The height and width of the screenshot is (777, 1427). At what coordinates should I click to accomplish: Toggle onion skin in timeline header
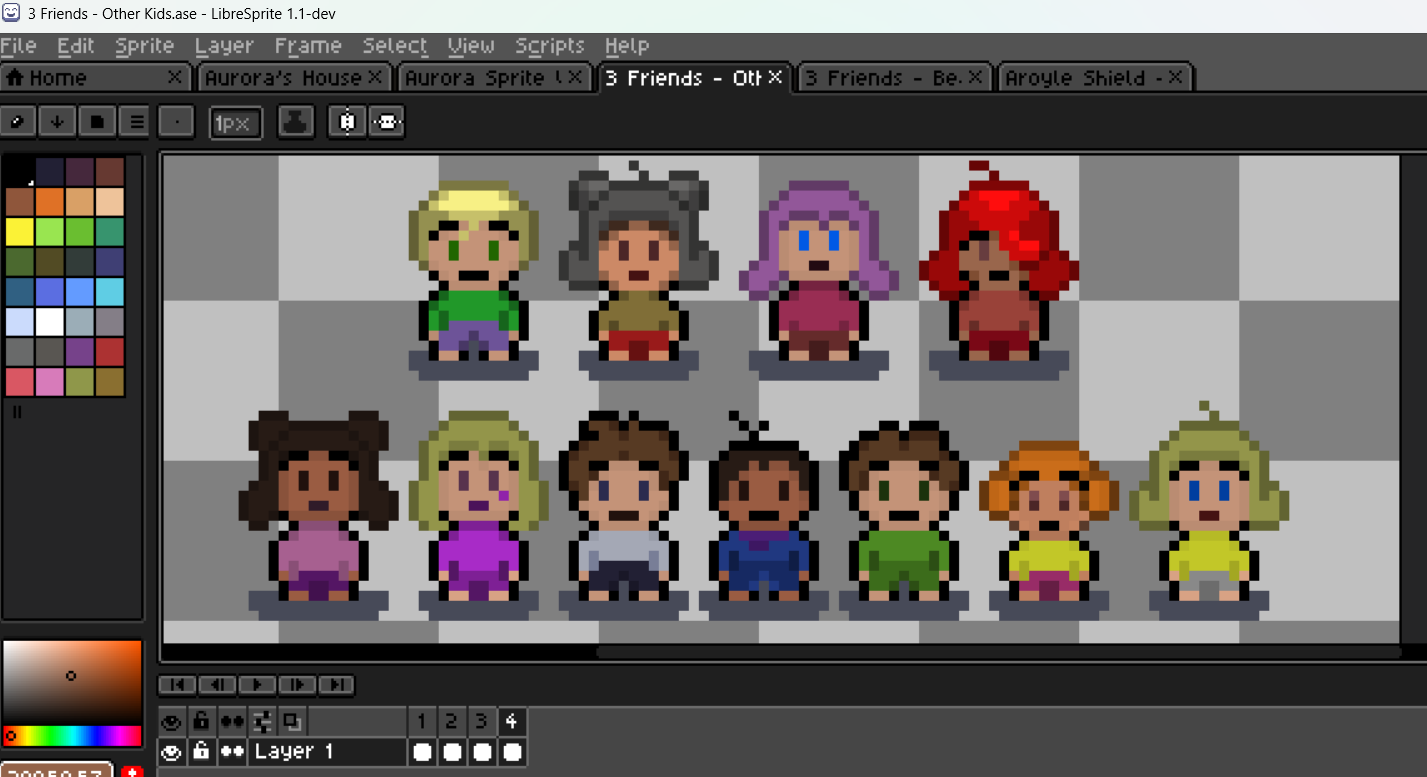click(x=292, y=721)
